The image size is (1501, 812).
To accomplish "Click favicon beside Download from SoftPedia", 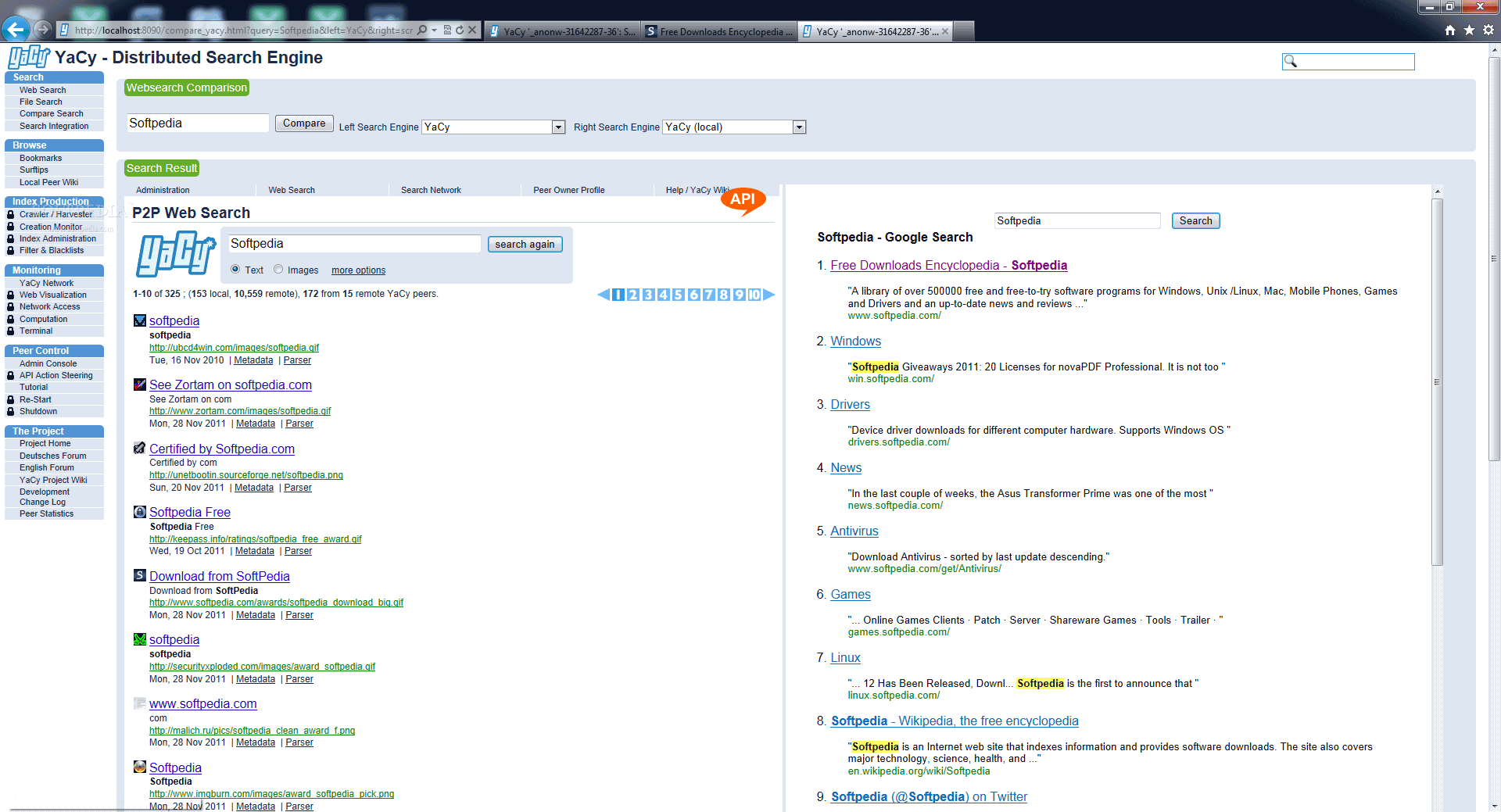I will [x=140, y=575].
